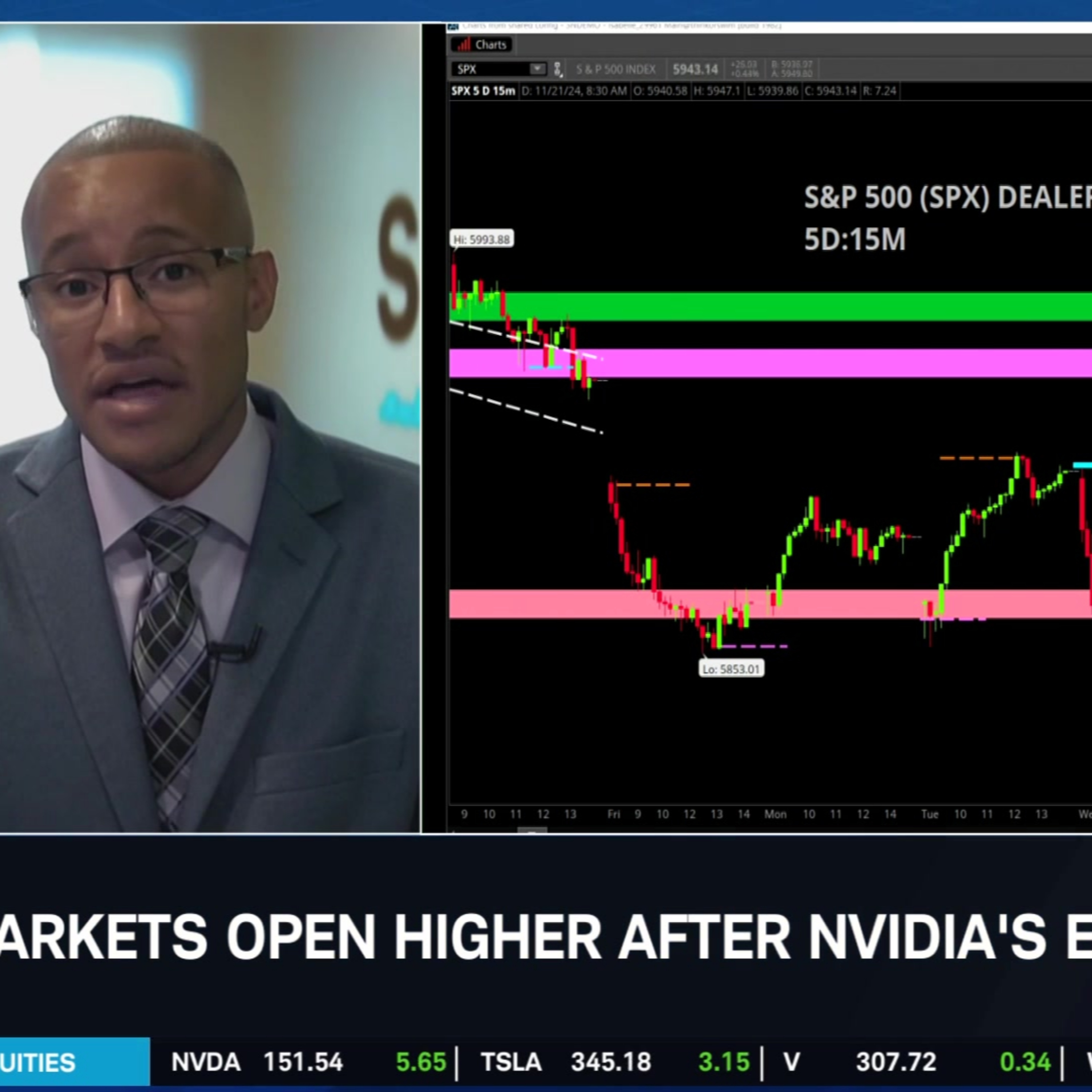
Task: Open the Charts tab in thinkorswim
Action: pyautogui.click(x=482, y=45)
